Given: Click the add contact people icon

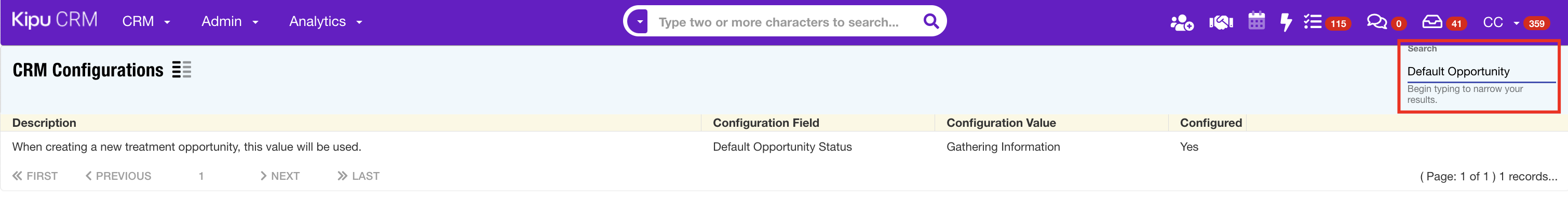Looking at the screenshot, I should click(1182, 22).
